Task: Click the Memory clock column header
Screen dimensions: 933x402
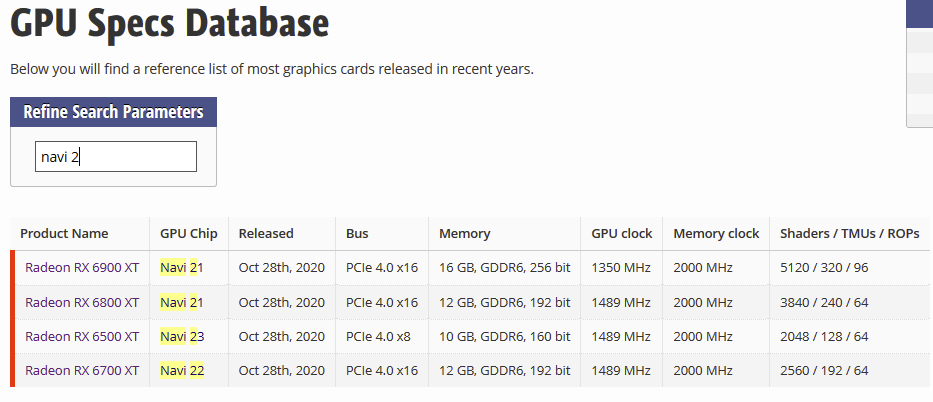Action: click(716, 234)
